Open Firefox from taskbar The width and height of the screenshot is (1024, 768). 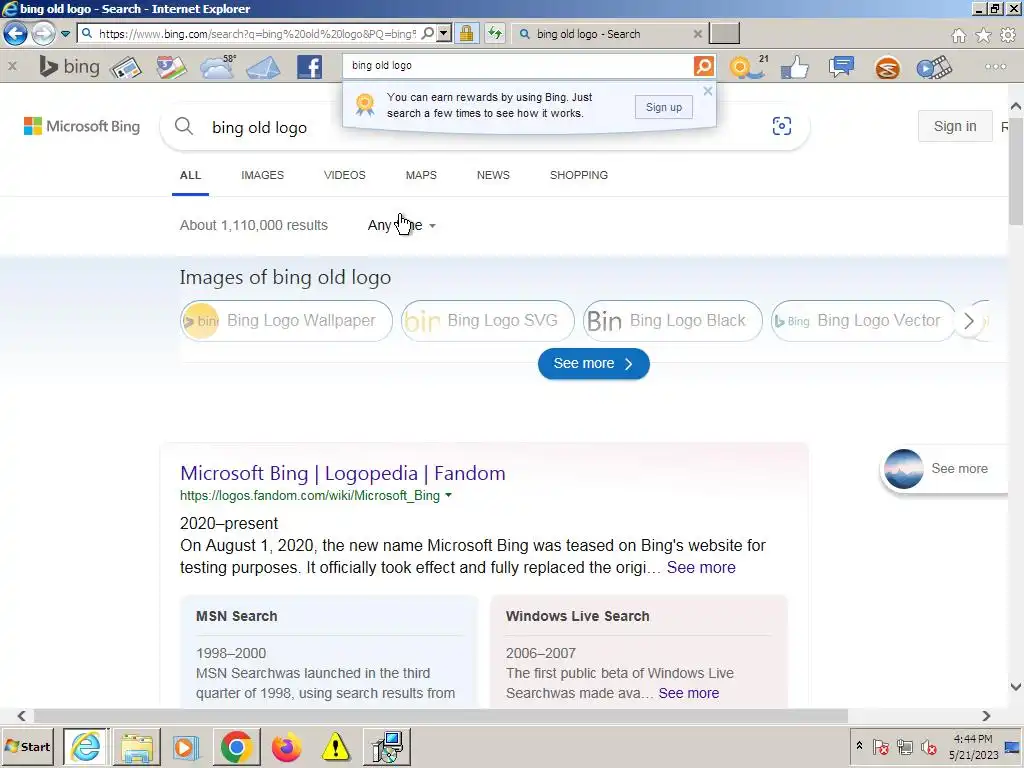click(286, 747)
